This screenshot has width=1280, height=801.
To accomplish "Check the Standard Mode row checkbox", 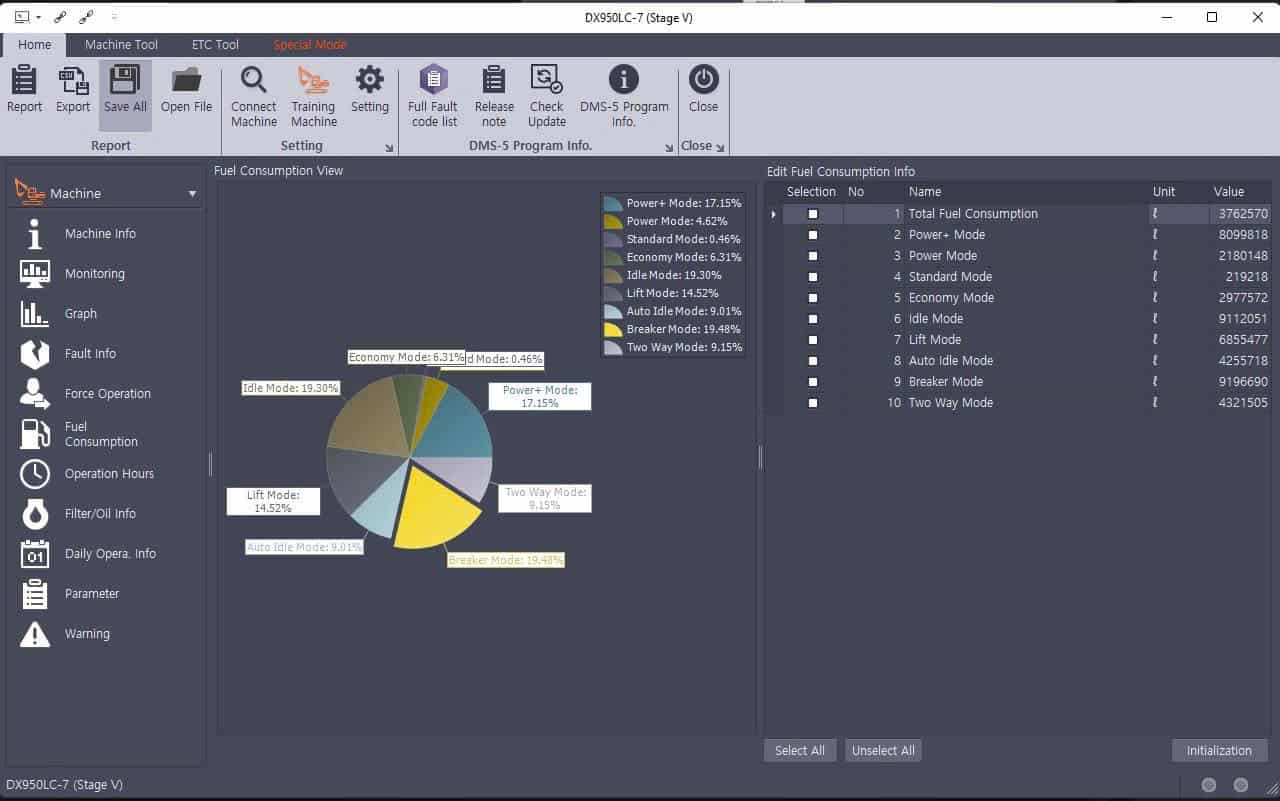I will [x=813, y=277].
